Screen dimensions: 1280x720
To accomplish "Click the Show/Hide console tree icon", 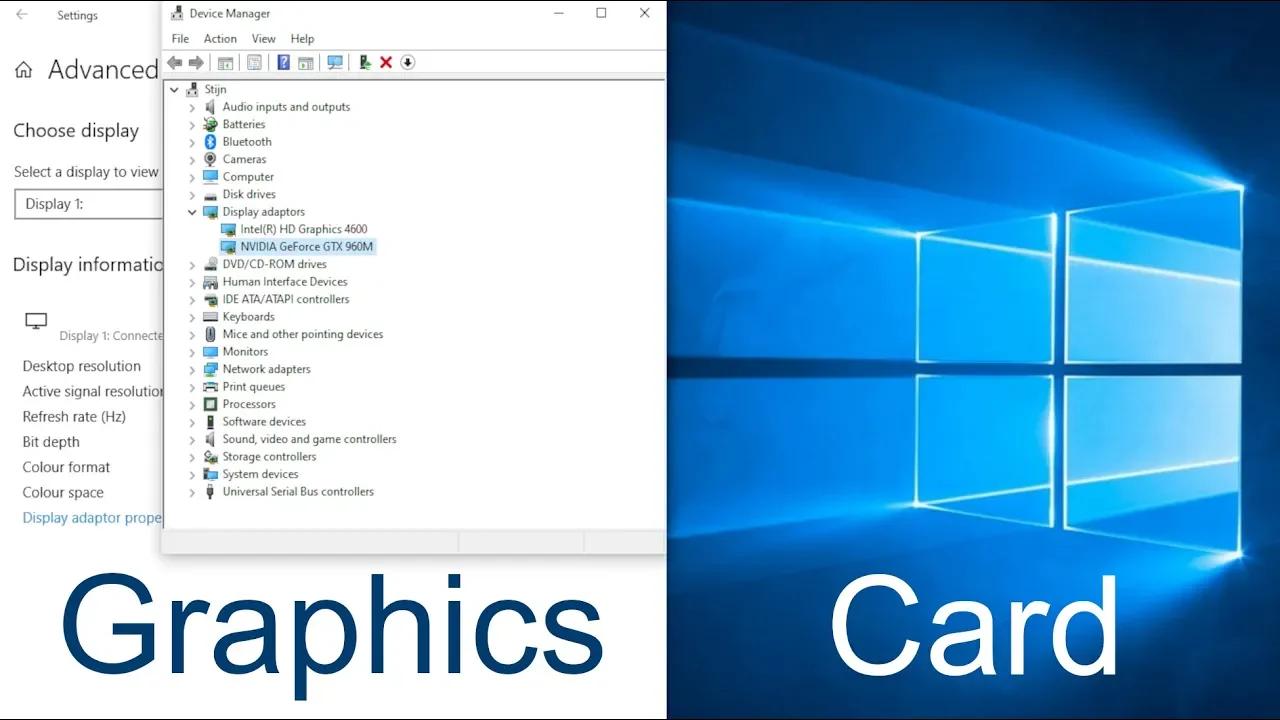I will [226, 62].
